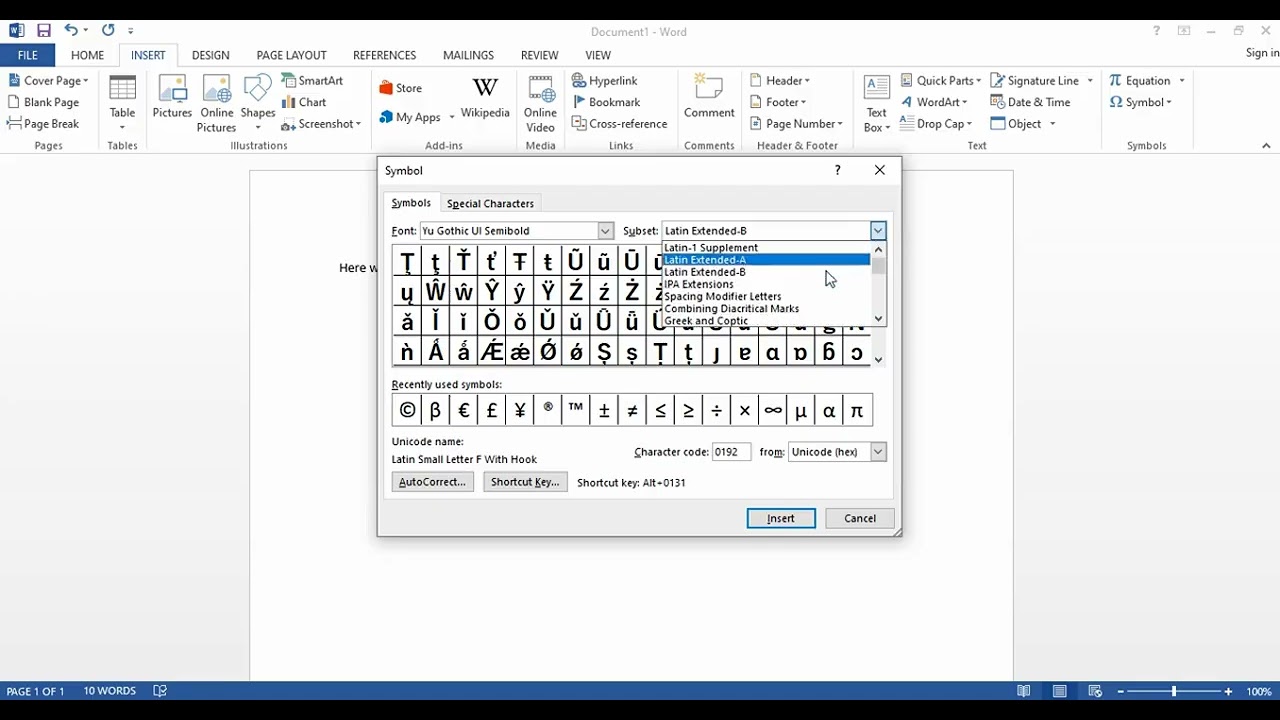This screenshot has width=1280, height=720.
Task: Select Æ character in symbol grid
Action: pos(491,352)
